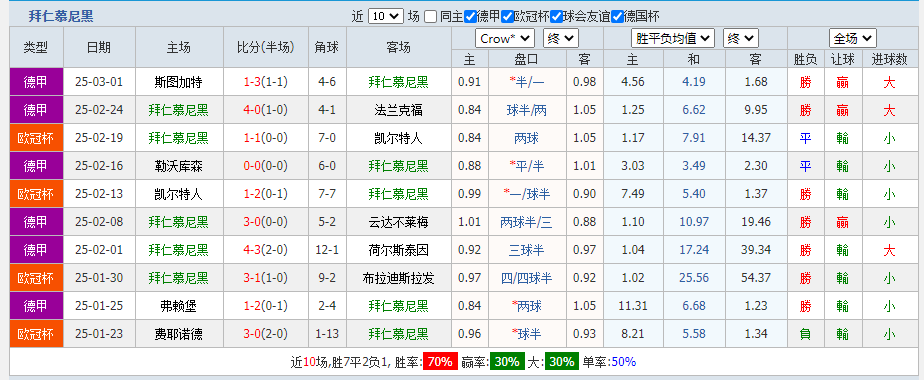Click the 負 result in 费耶诺德 row

(x=806, y=334)
